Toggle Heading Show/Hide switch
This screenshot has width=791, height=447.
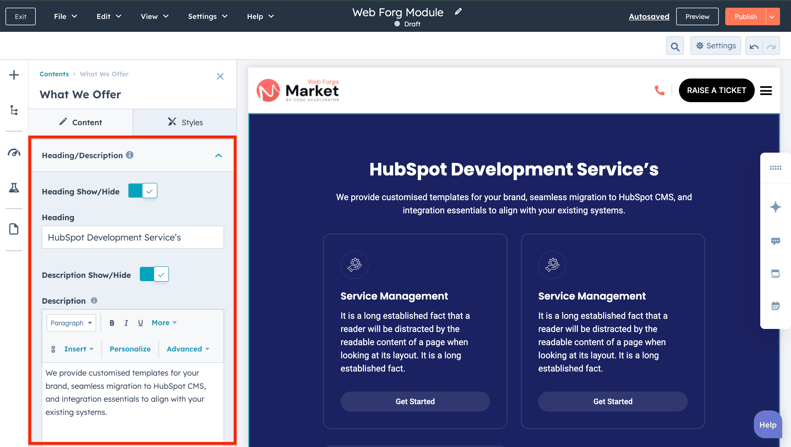click(143, 191)
